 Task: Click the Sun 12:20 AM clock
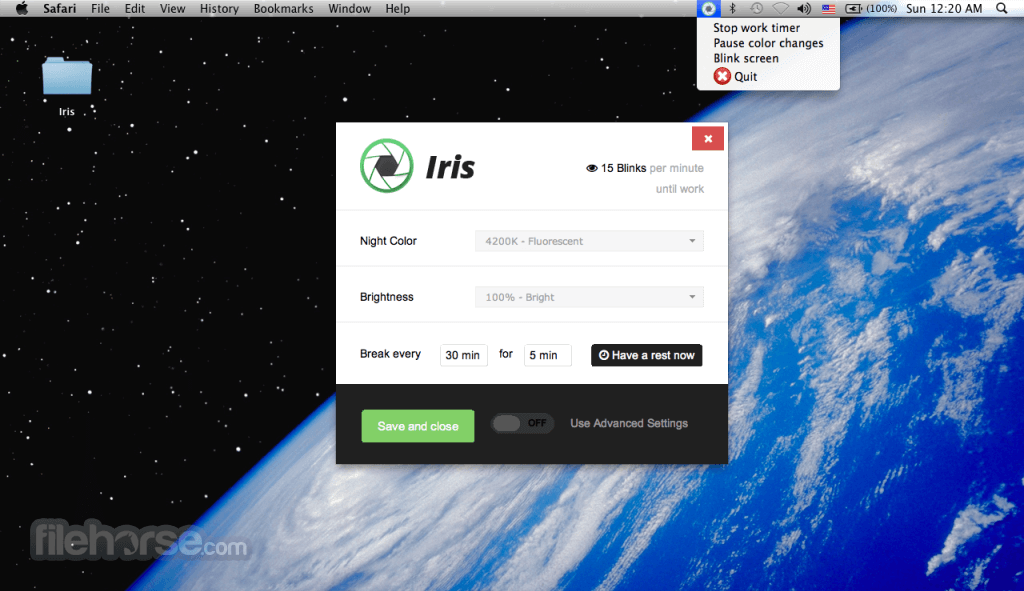944,8
